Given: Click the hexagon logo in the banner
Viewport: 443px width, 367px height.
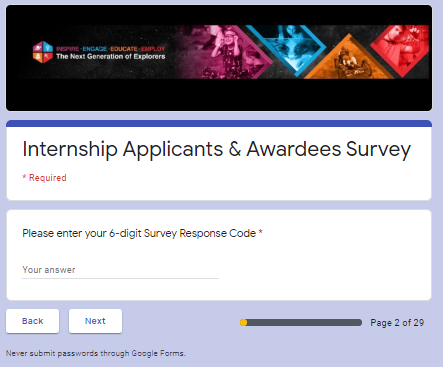Looking at the screenshot, I should (x=43, y=52).
